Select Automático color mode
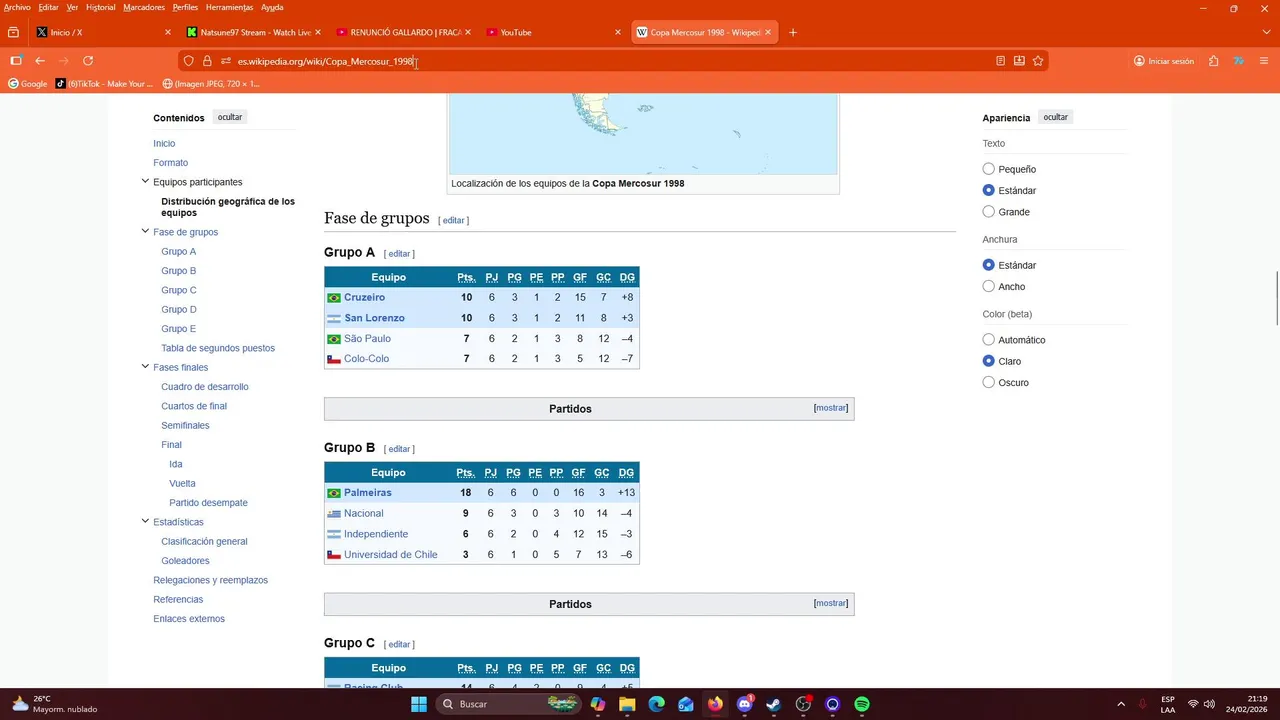Screen dimensions: 1280x720 pos(989,340)
